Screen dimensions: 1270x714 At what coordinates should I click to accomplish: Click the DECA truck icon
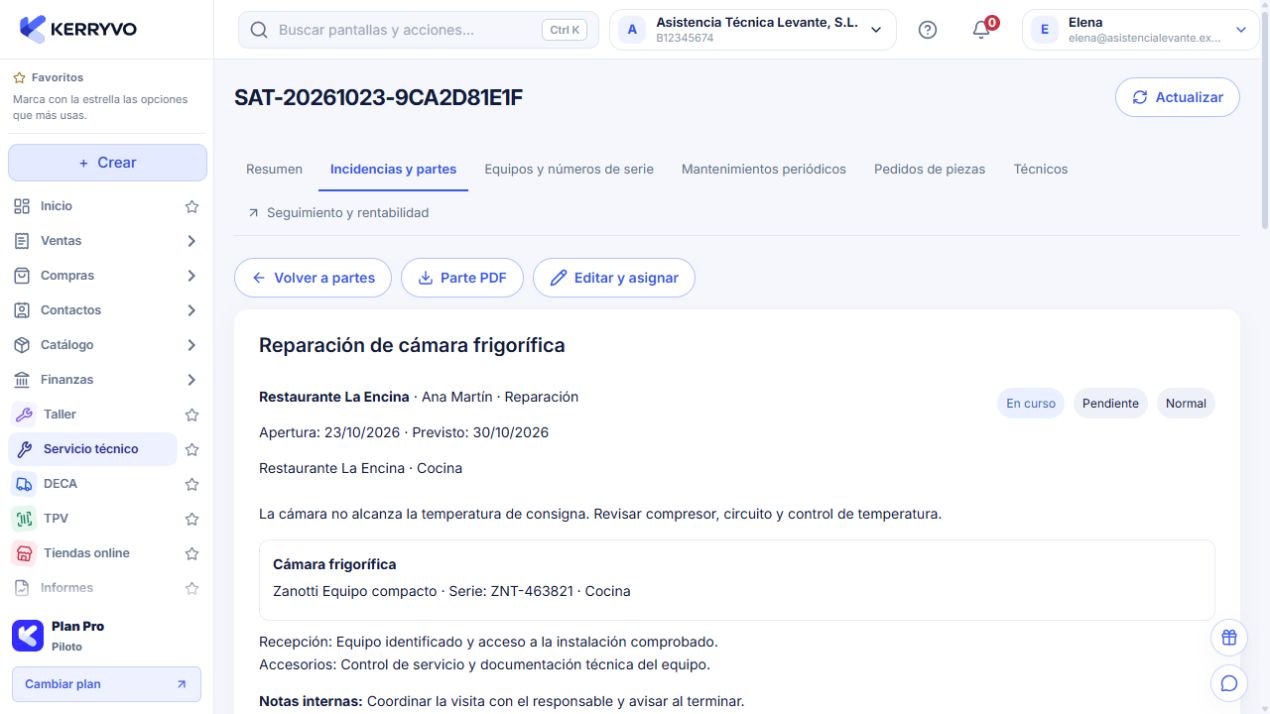coord(24,484)
